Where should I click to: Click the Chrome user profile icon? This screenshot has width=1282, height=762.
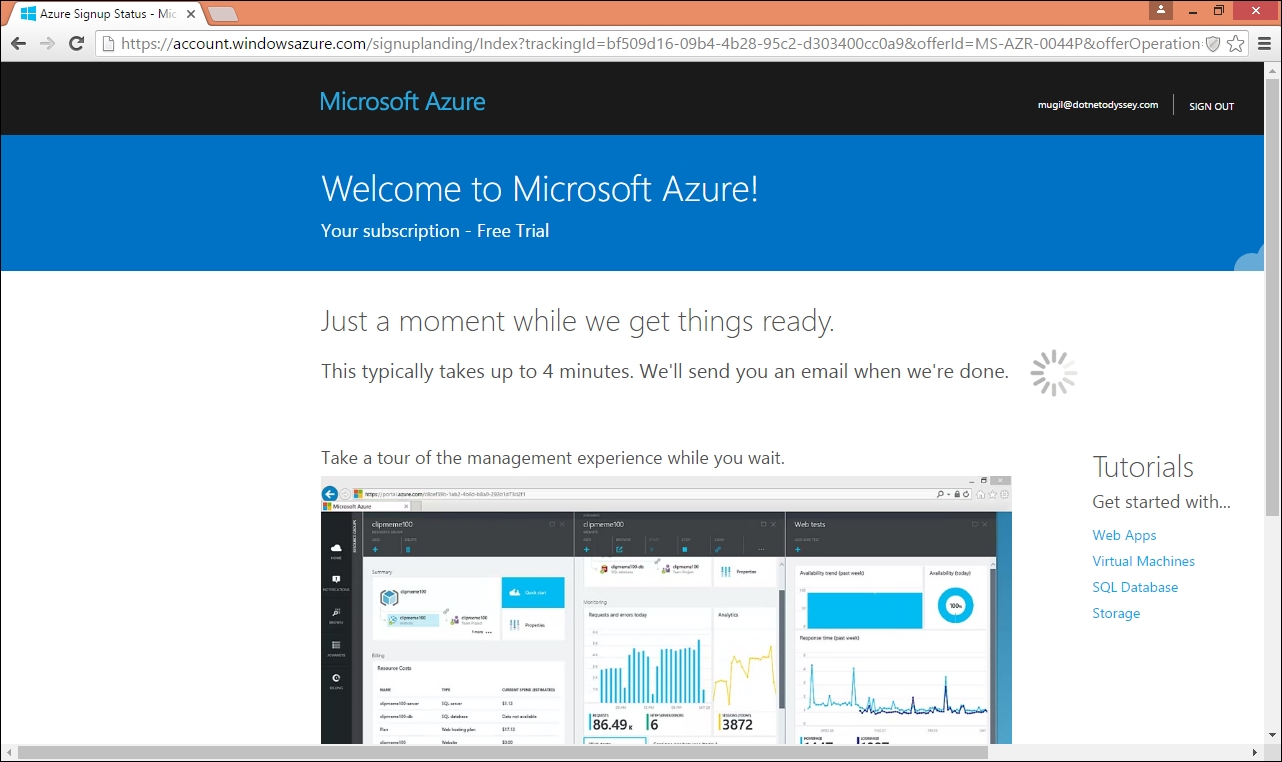point(1160,10)
